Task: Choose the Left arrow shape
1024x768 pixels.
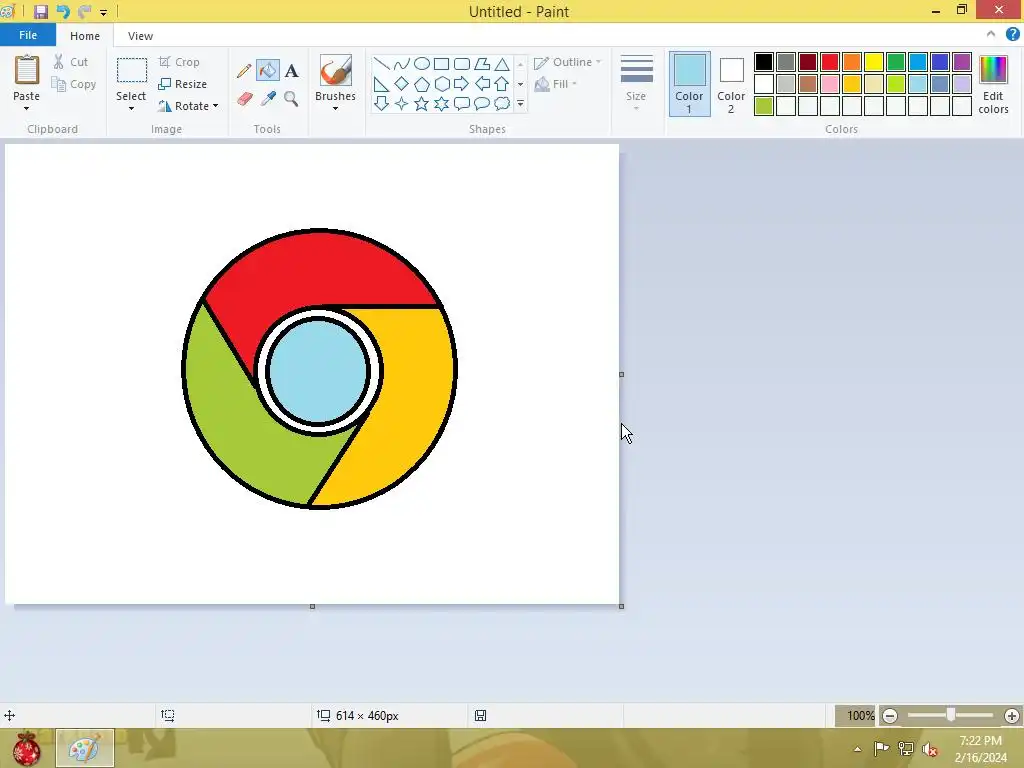Action: 482,84
